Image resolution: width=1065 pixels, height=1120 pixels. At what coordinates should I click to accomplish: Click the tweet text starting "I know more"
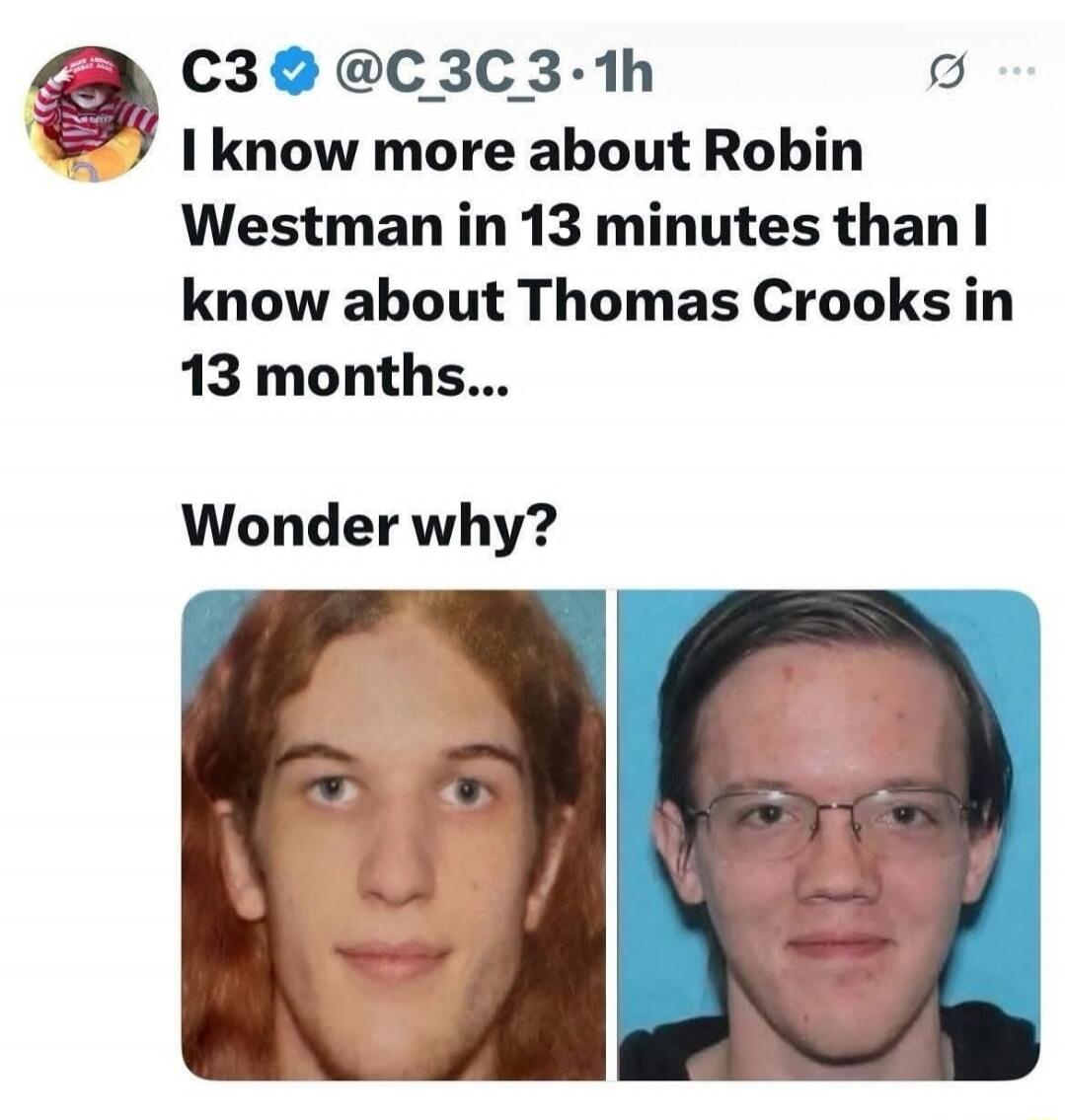click(x=597, y=263)
